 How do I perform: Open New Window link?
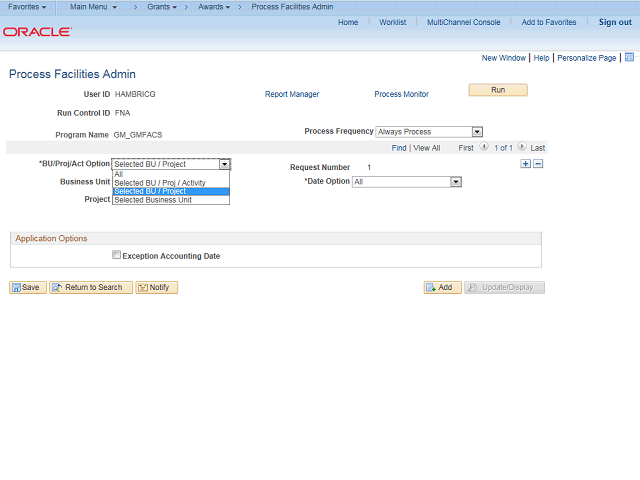point(504,58)
